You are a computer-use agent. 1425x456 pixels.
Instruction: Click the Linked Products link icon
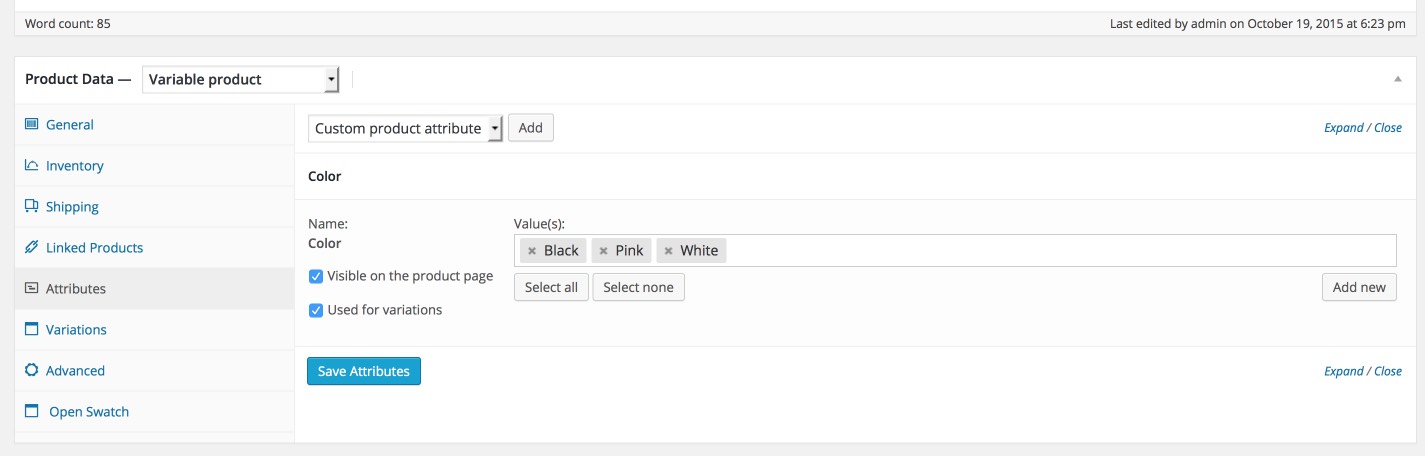[x=31, y=248]
